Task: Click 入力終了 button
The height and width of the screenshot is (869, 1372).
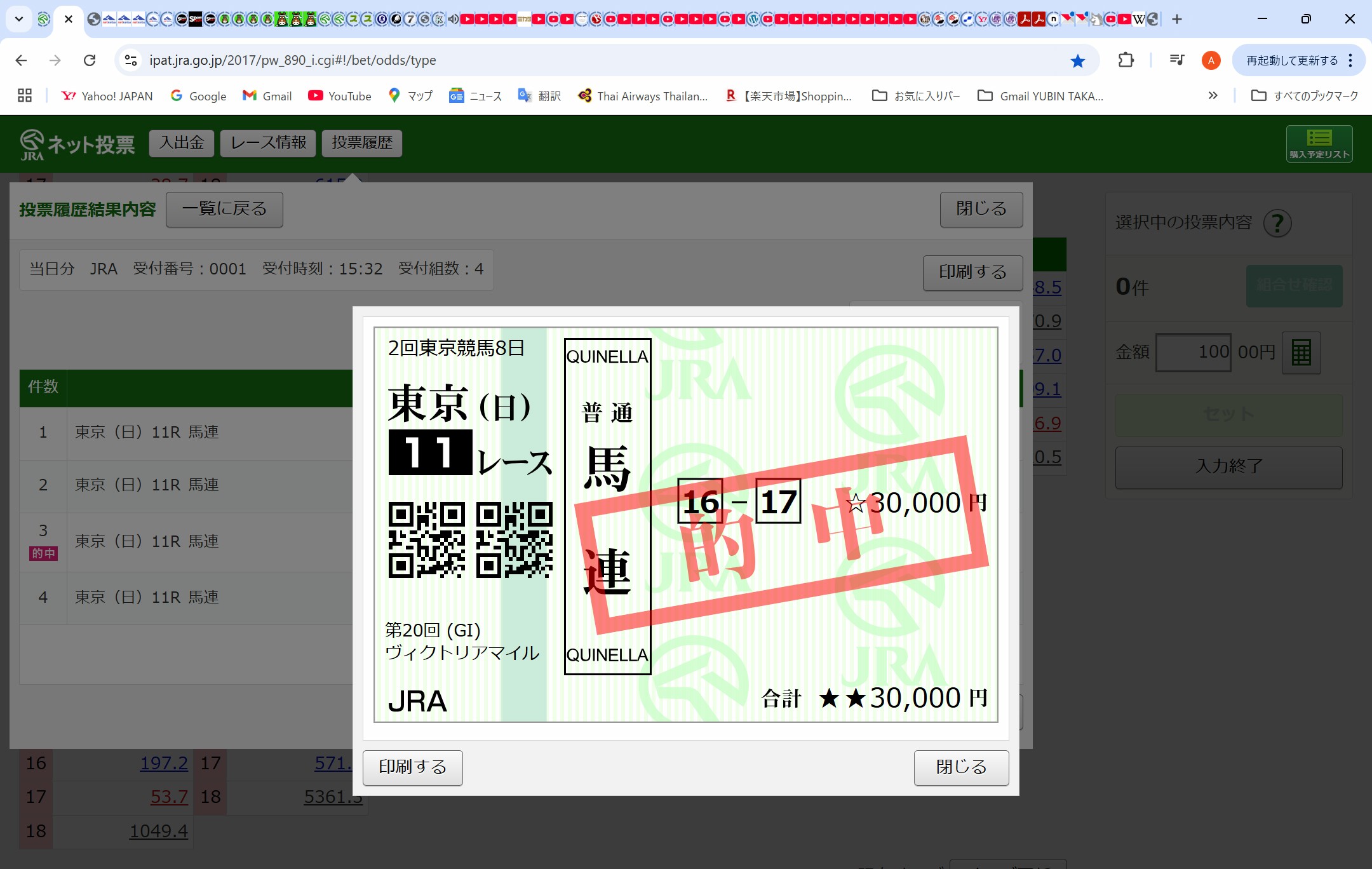Action: coord(1228,468)
